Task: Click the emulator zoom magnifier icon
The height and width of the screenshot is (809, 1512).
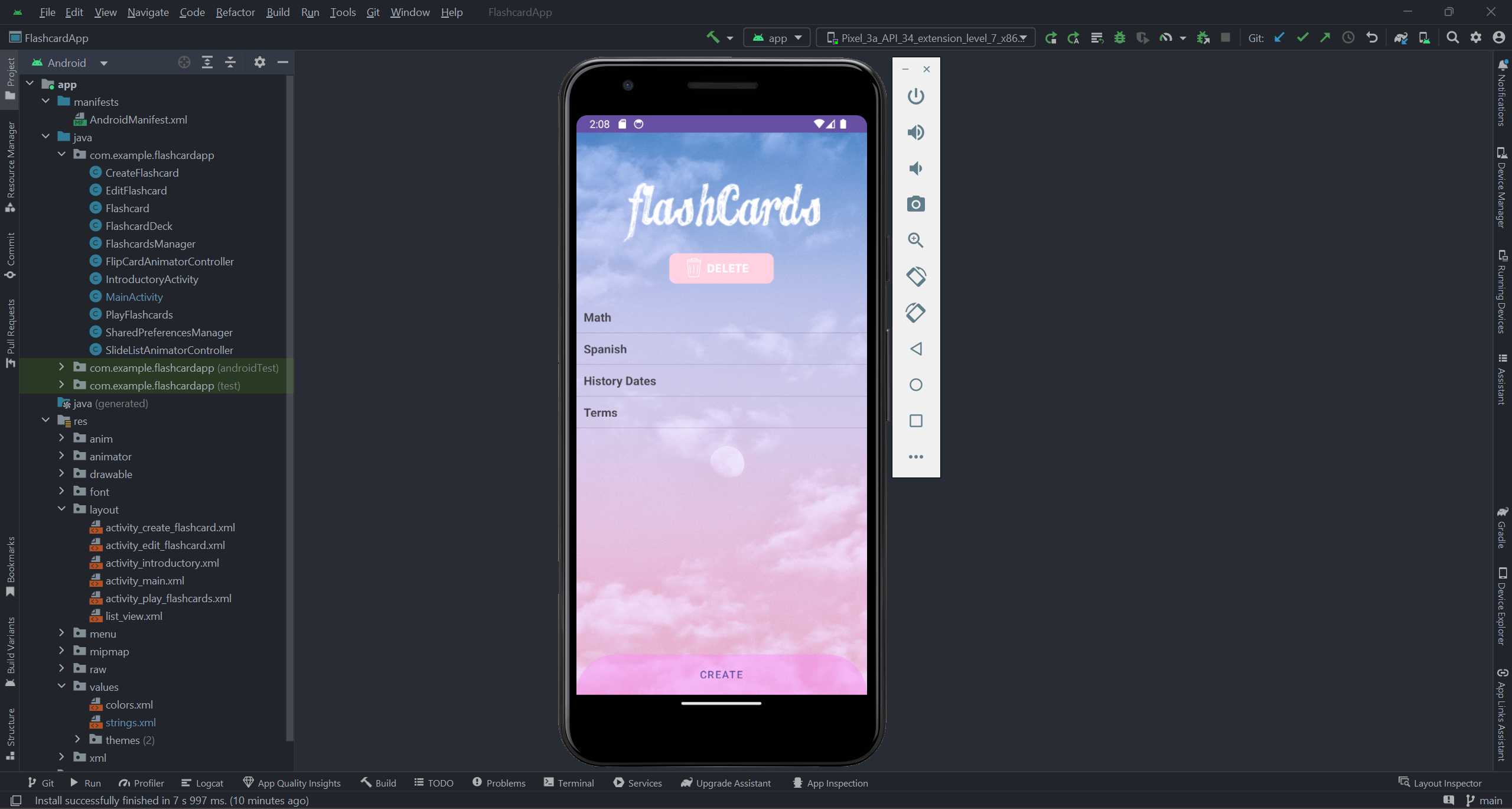Action: click(915, 240)
